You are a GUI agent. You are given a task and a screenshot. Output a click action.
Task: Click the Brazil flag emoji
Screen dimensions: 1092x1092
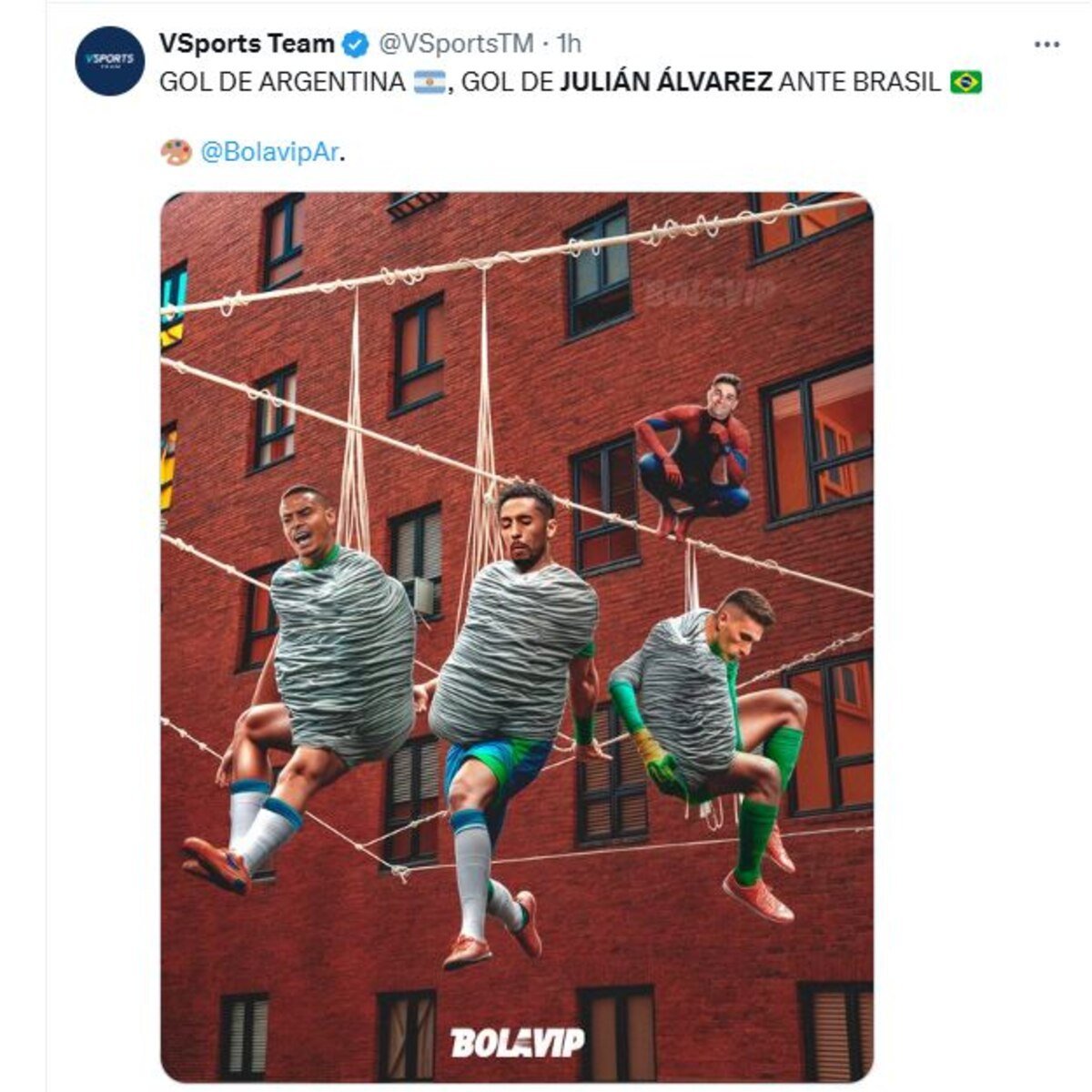(966, 83)
